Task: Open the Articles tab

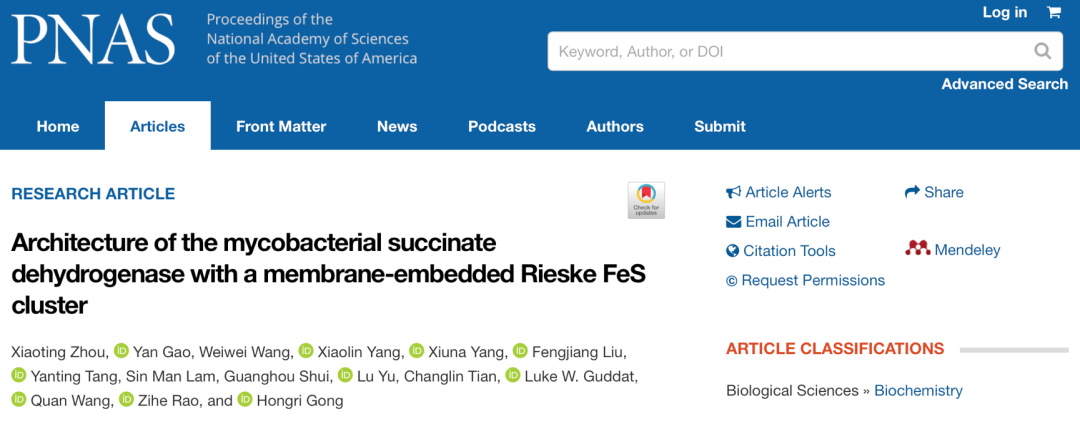Action: pyautogui.click(x=158, y=126)
